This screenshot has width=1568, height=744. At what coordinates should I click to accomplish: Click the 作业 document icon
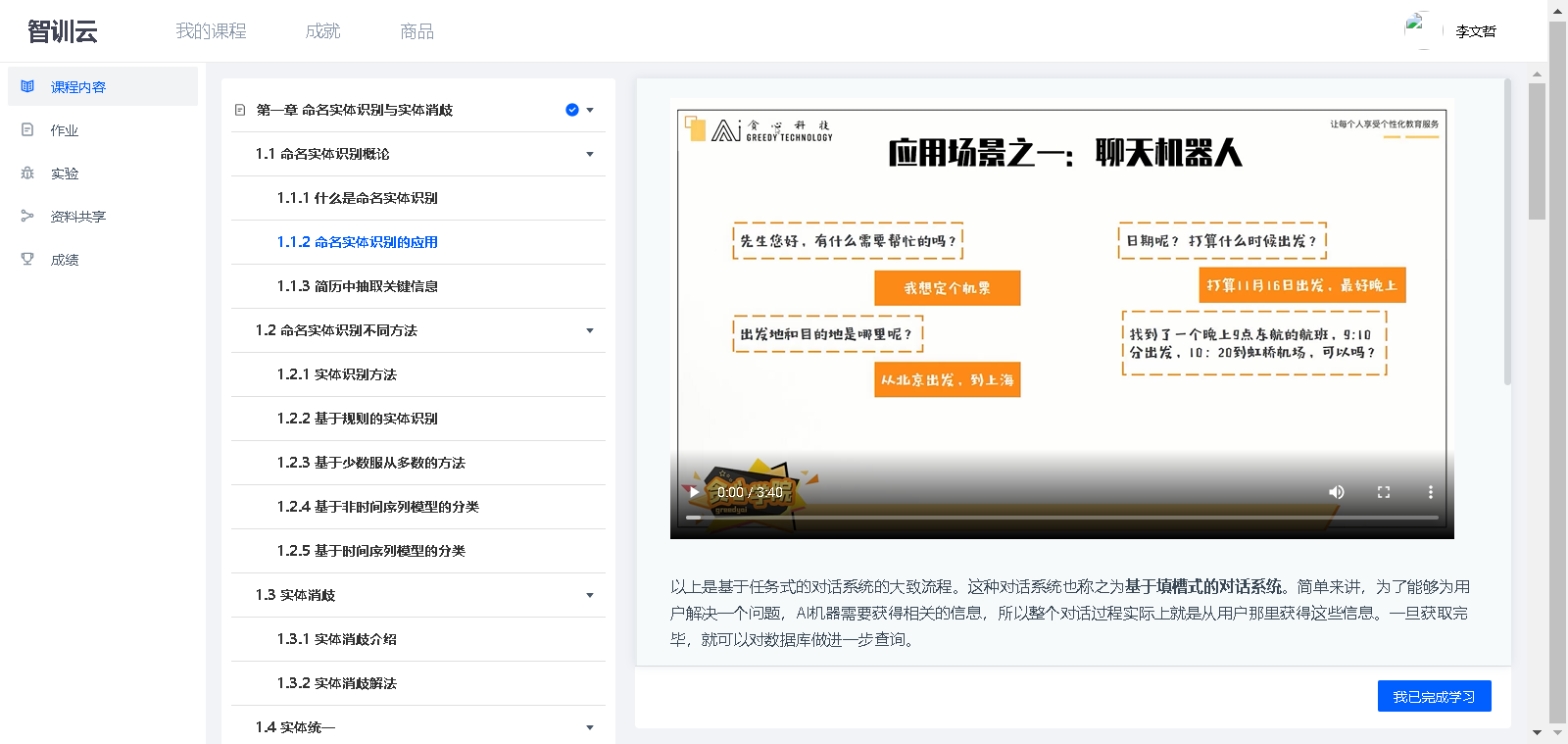27,129
